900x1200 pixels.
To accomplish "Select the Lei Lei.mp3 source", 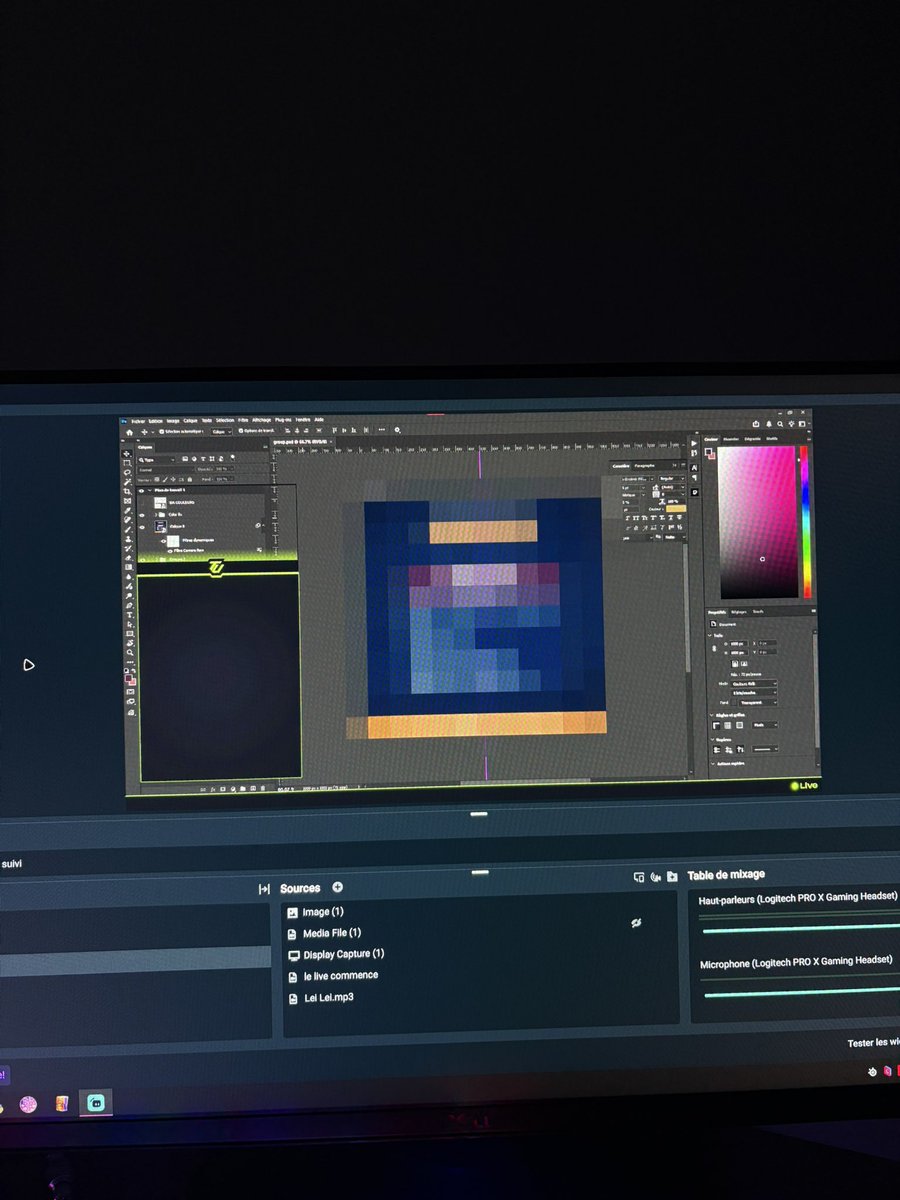I will [329, 997].
